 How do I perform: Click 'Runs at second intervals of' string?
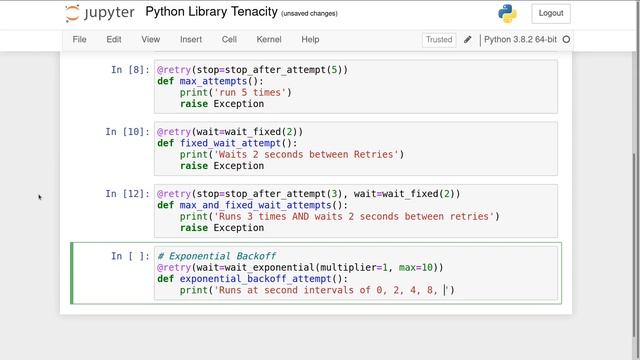(x=292, y=290)
